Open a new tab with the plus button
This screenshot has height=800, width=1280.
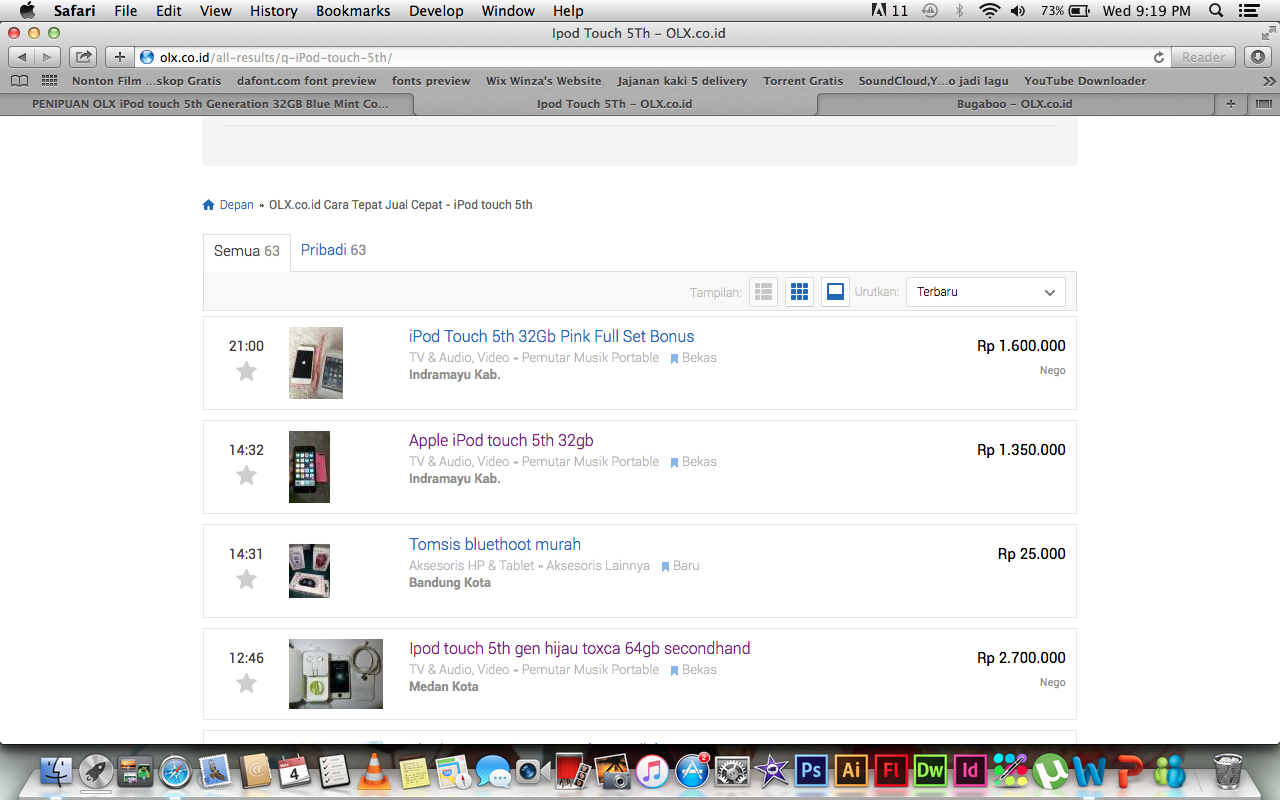coord(1231,104)
